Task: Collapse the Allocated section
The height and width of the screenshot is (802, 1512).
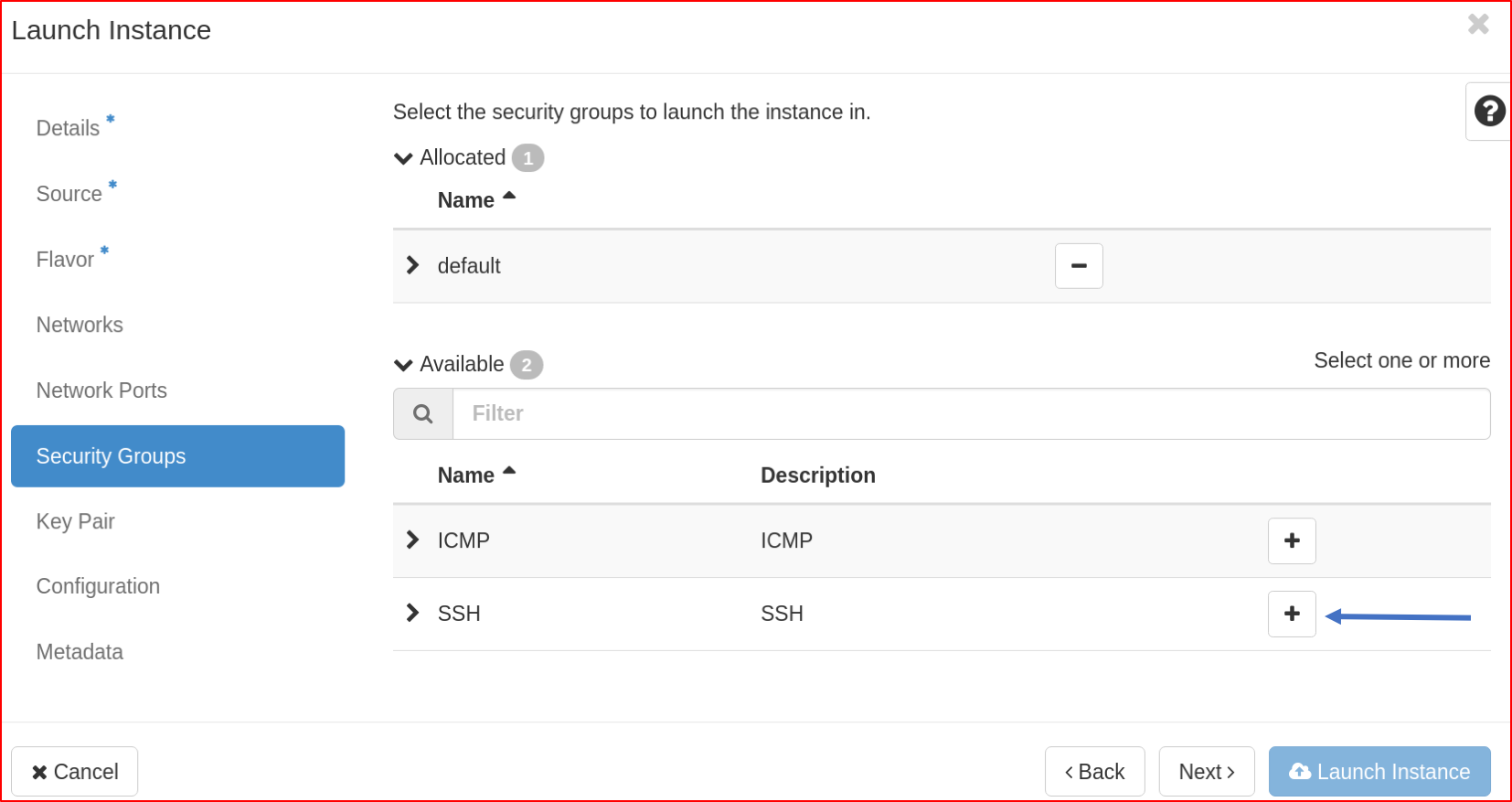Action: (403, 158)
